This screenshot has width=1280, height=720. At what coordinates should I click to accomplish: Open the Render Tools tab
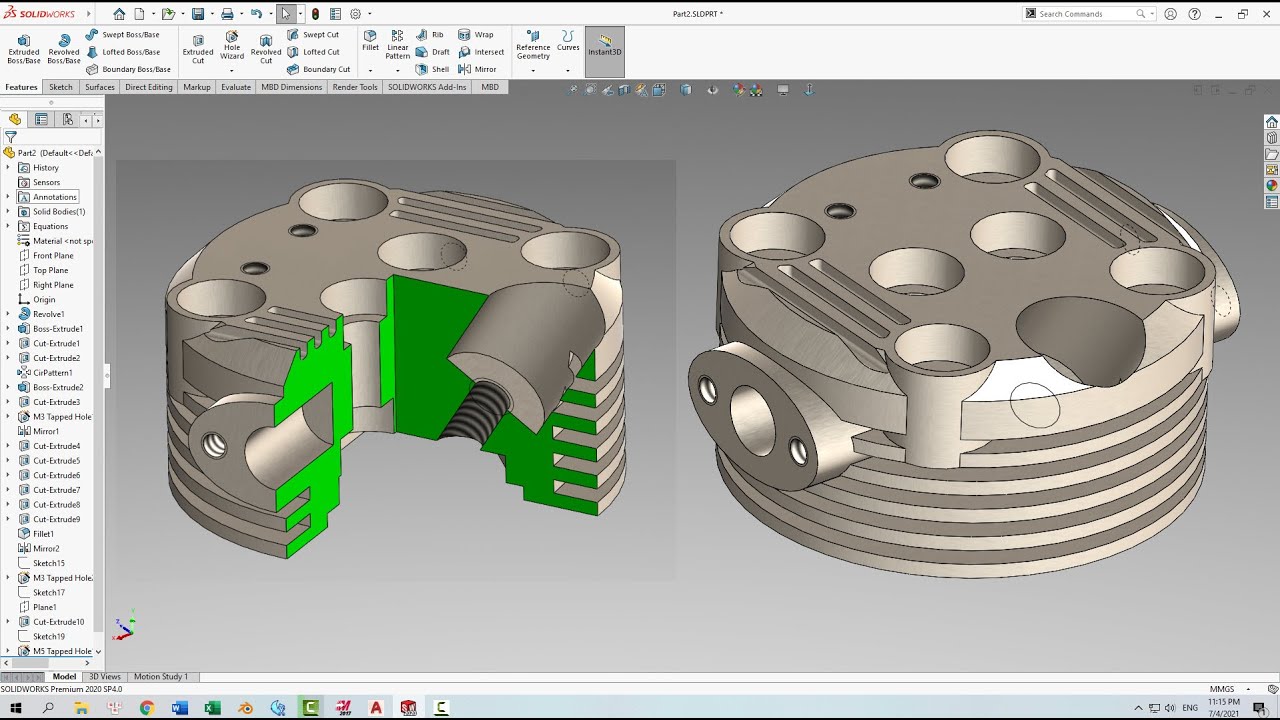(x=355, y=87)
